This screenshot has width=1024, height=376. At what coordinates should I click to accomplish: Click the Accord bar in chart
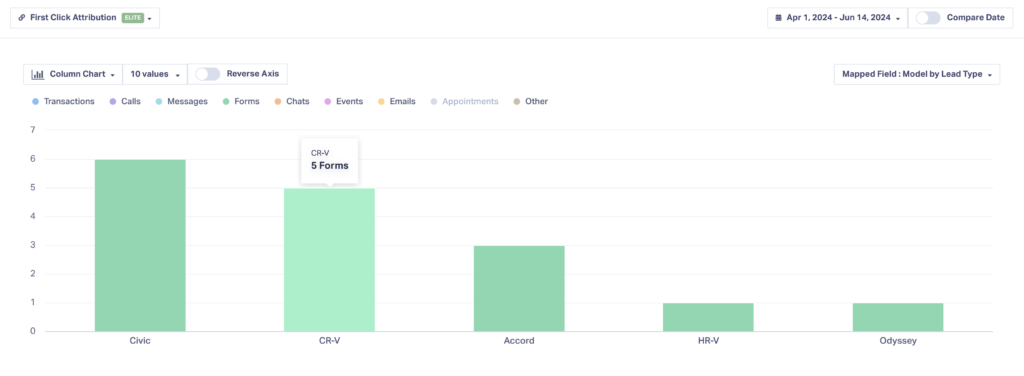pos(519,289)
